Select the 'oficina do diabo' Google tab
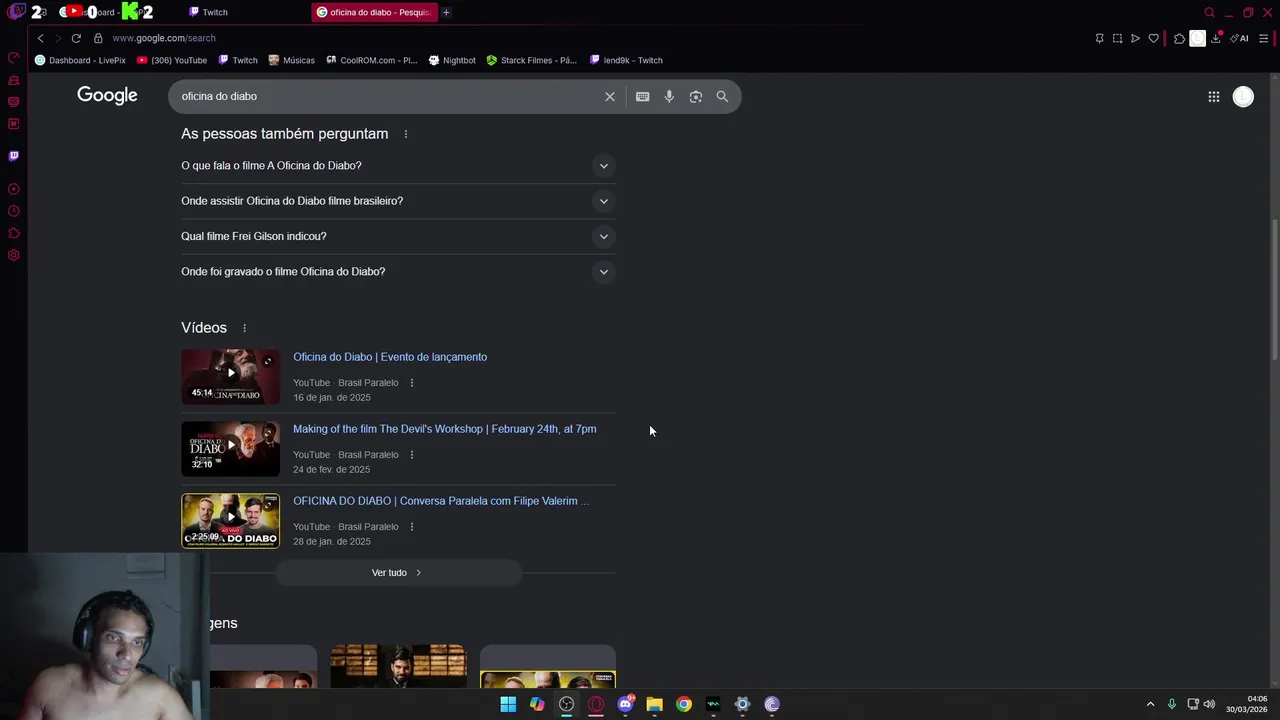The width and height of the screenshot is (1280, 720). click(373, 12)
